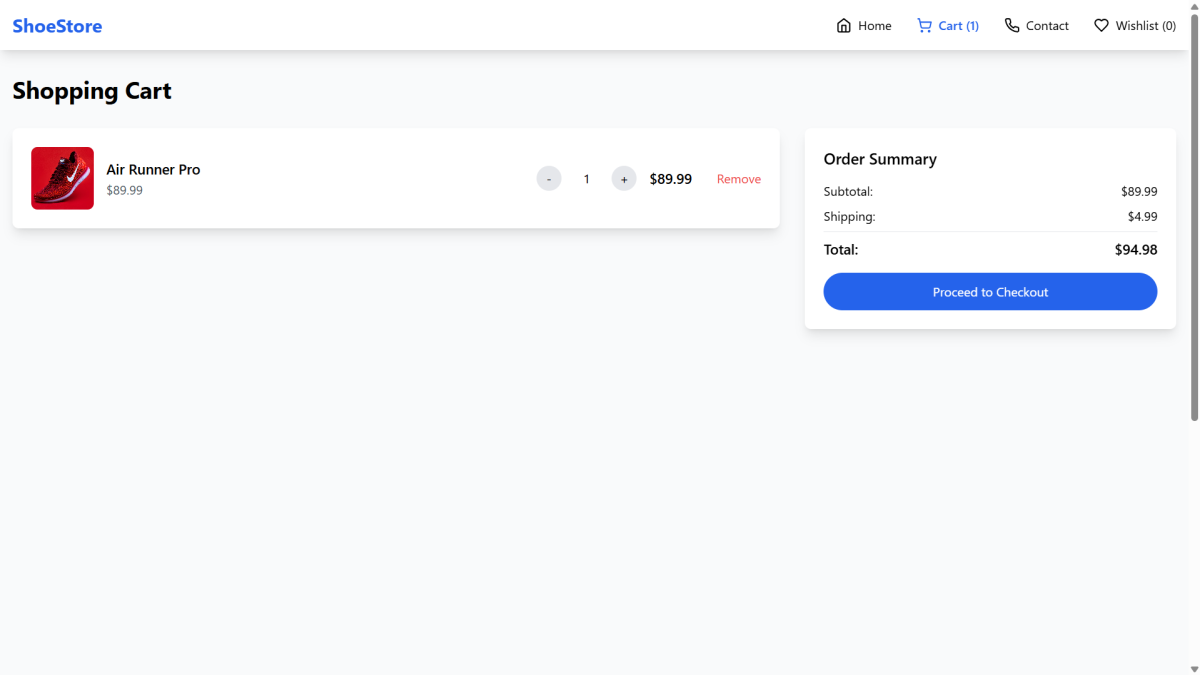Click the quantity value 1
The height and width of the screenshot is (675, 1200).
(587, 179)
